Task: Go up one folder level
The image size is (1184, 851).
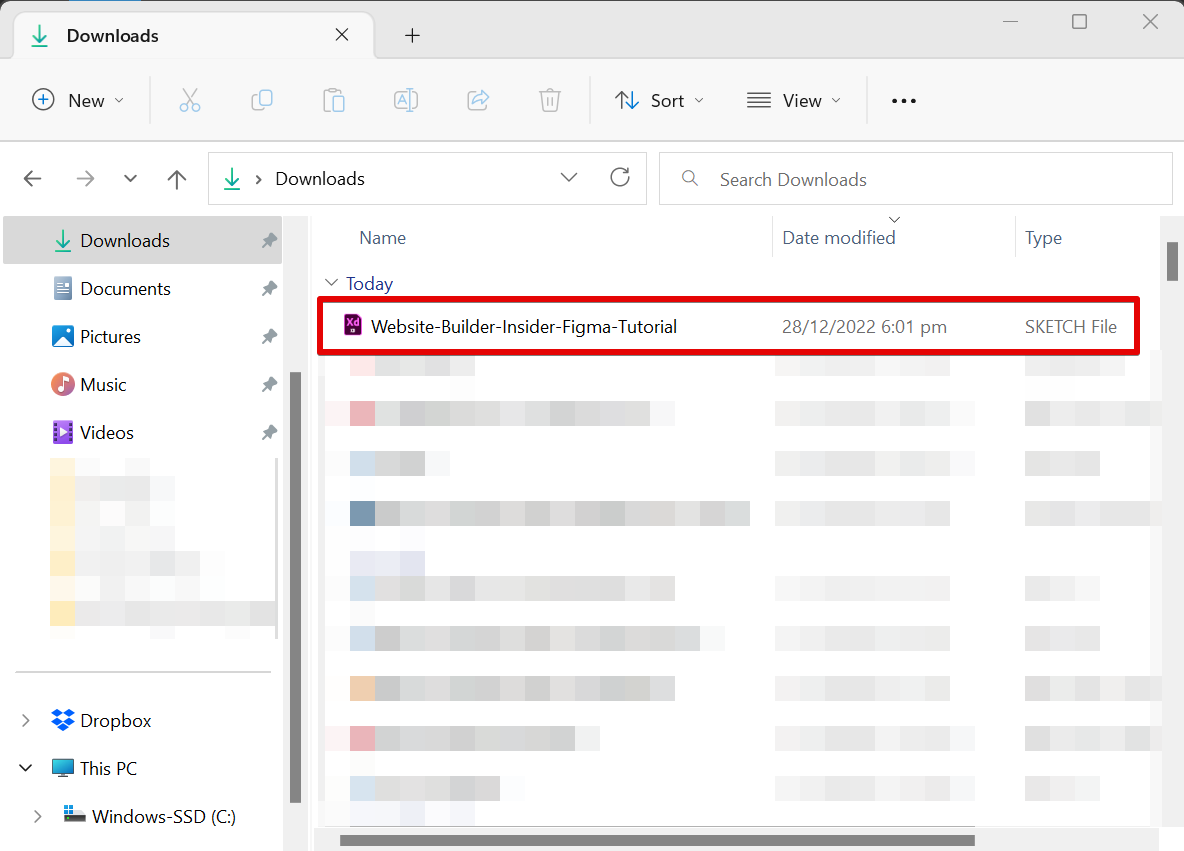Action: point(177,179)
